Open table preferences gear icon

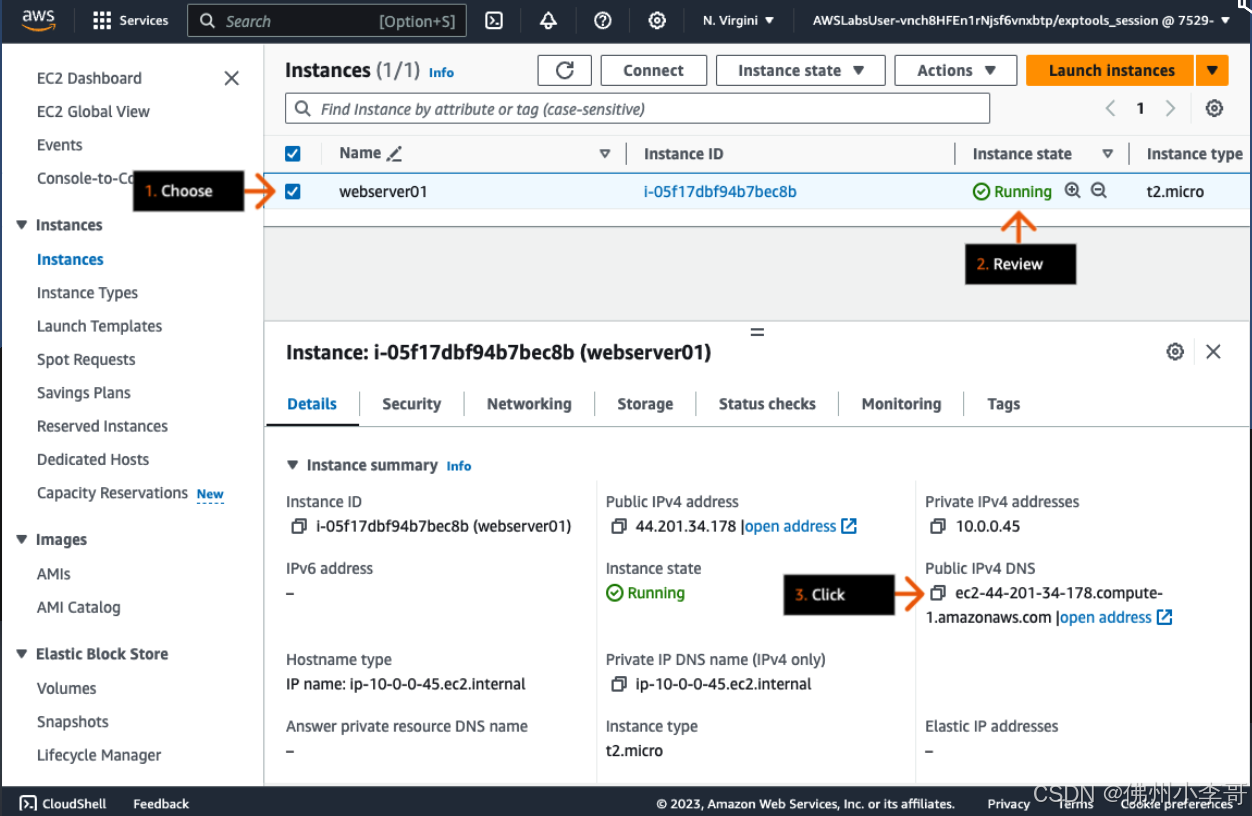(x=1214, y=108)
